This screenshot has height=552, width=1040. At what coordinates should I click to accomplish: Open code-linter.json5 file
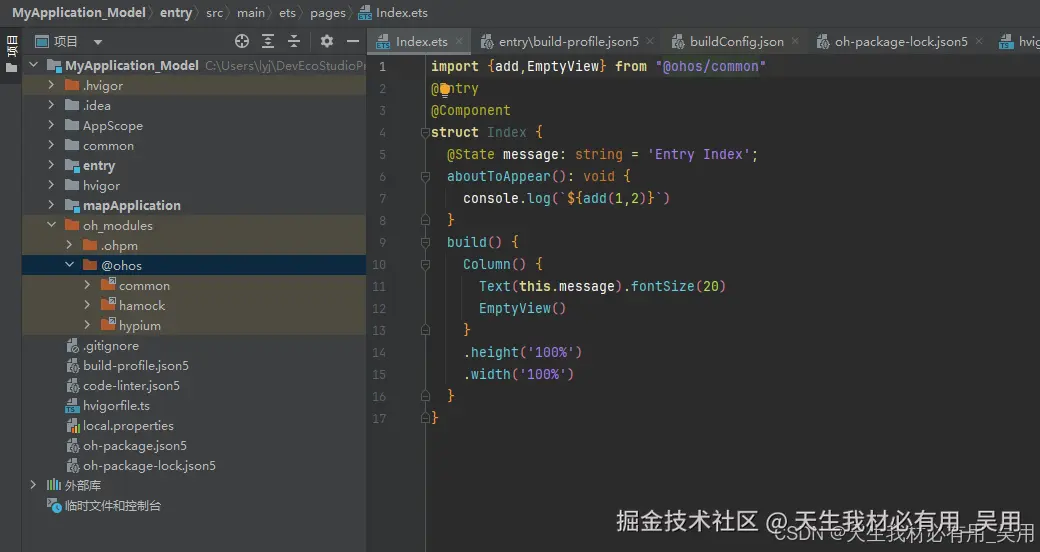[x=131, y=385]
